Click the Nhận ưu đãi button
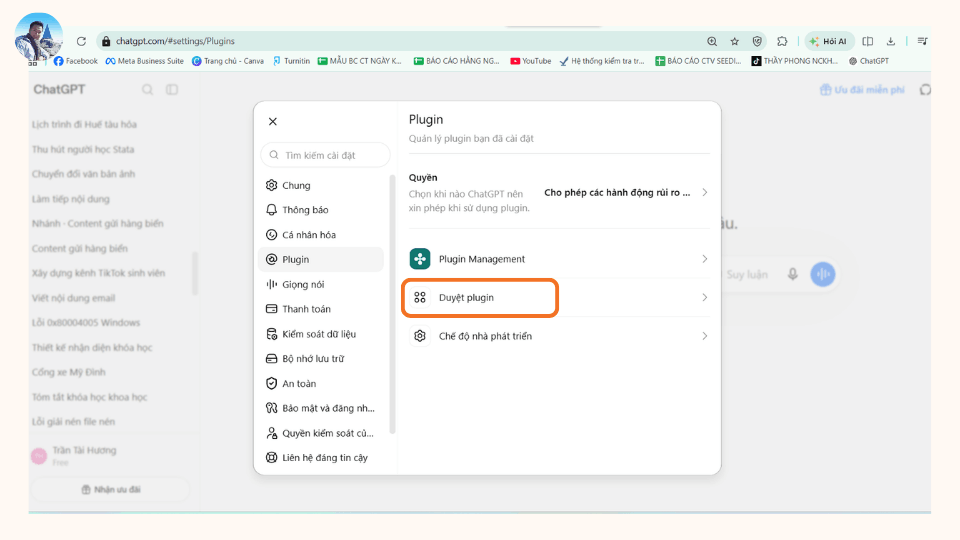 (x=110, y=489)
